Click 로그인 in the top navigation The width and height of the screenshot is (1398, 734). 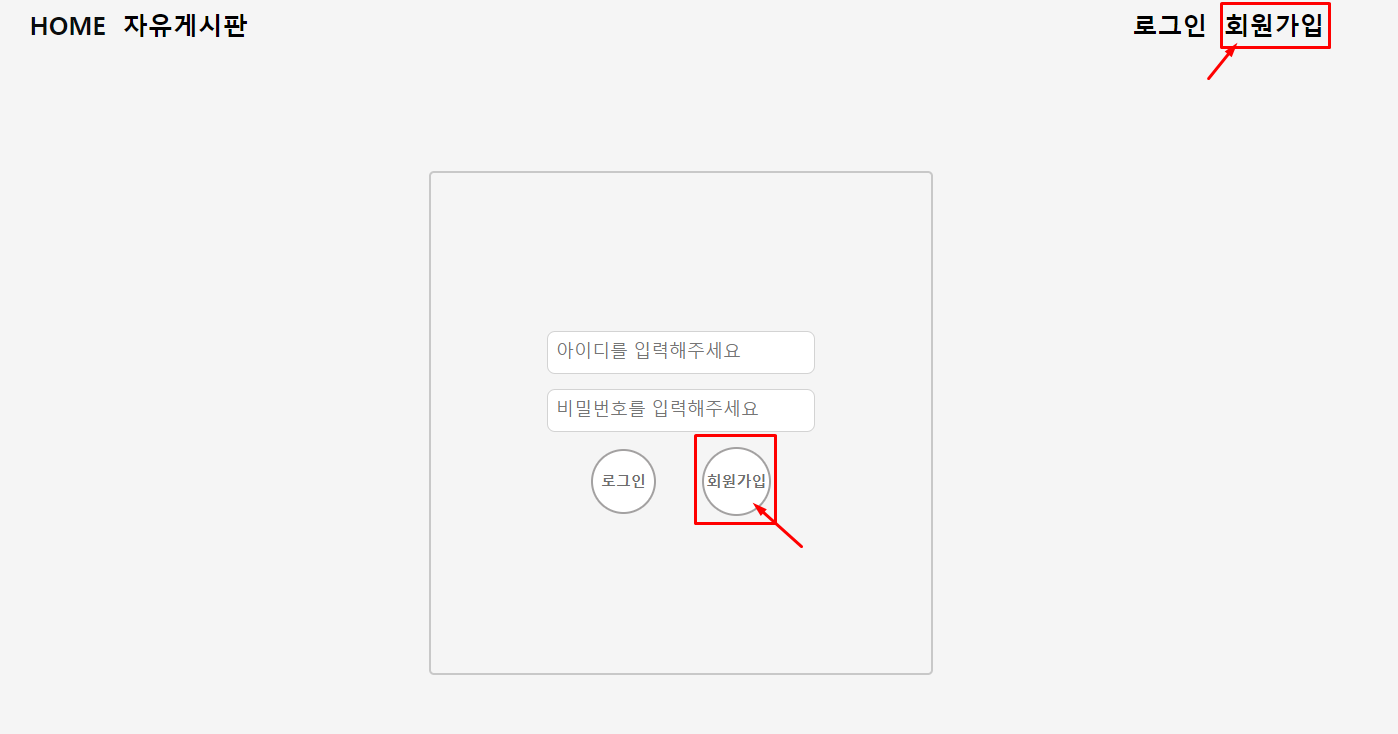click(1169, 26)
